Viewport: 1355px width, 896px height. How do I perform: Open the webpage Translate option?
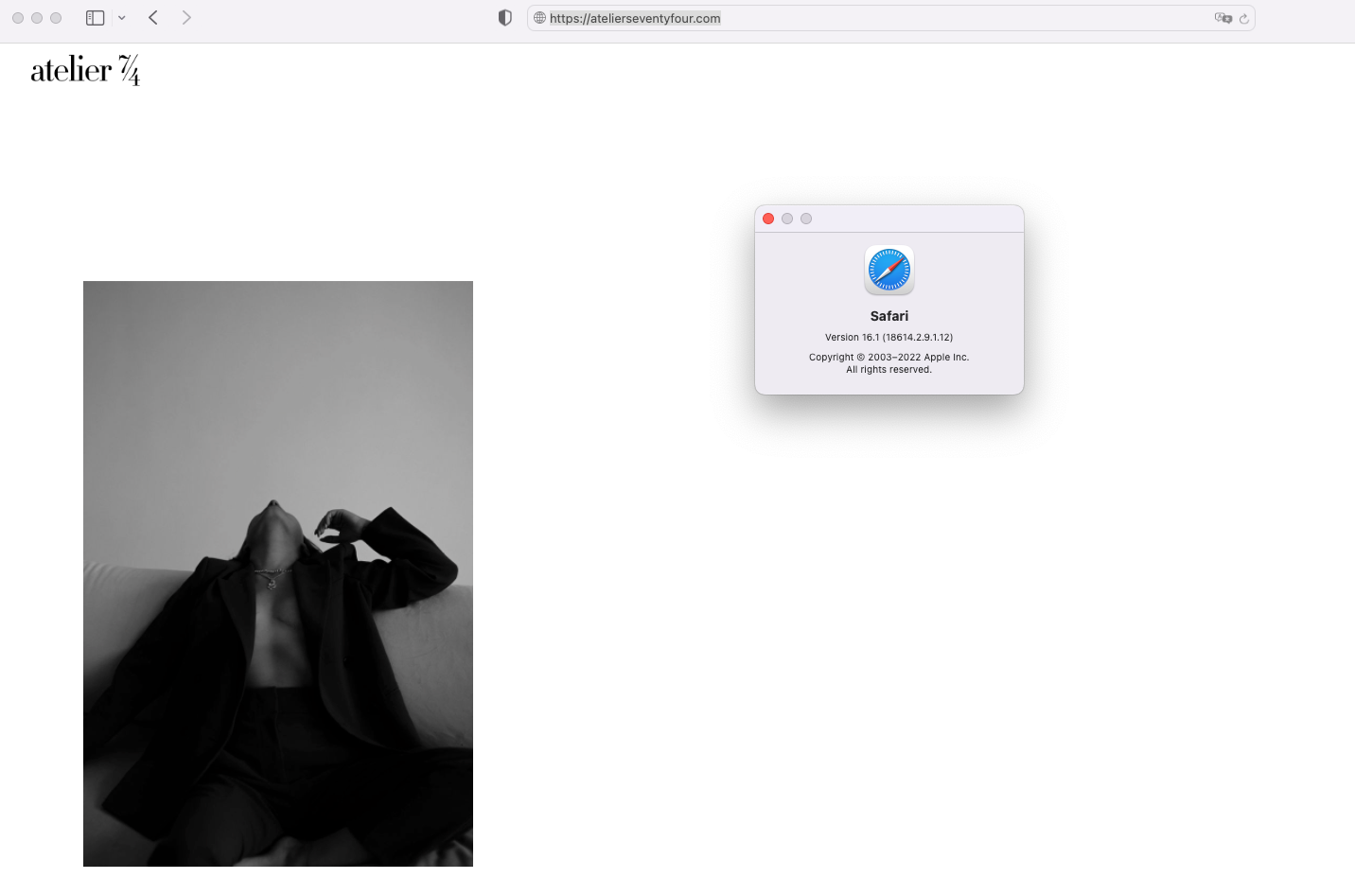1223,18
